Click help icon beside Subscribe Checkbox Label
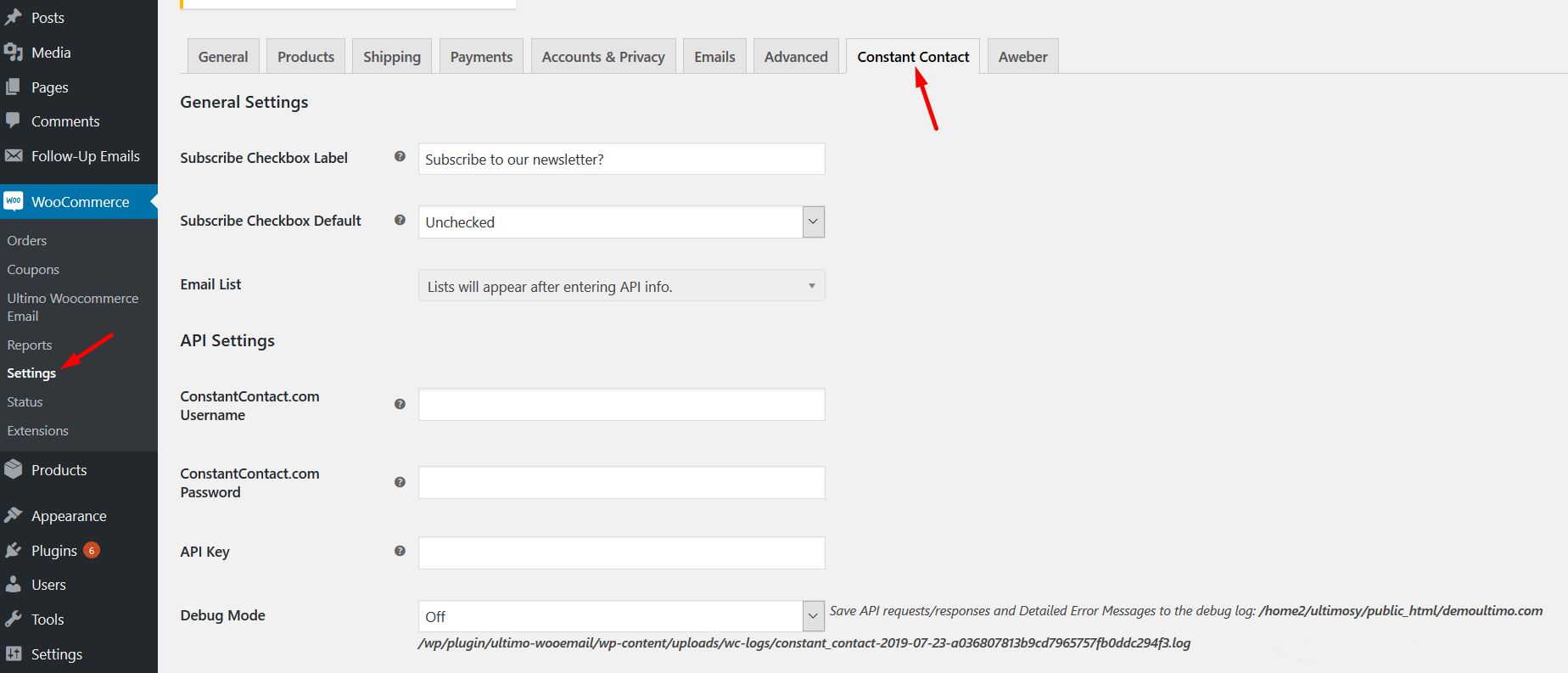This screenshot has width=1568, height=673. [x=400, y=156]
